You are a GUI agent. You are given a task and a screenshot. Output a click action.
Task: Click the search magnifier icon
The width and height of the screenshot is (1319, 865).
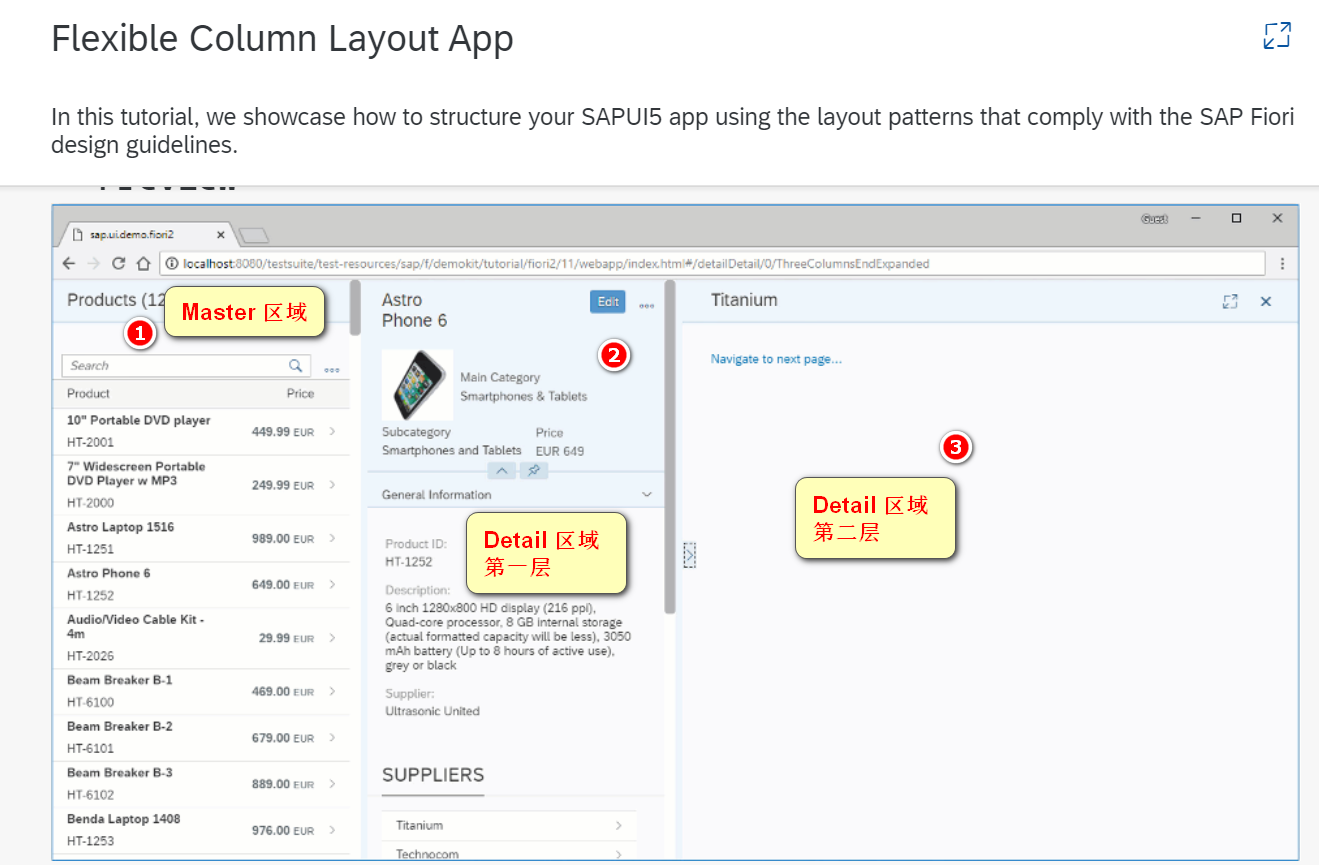(296, 366)
